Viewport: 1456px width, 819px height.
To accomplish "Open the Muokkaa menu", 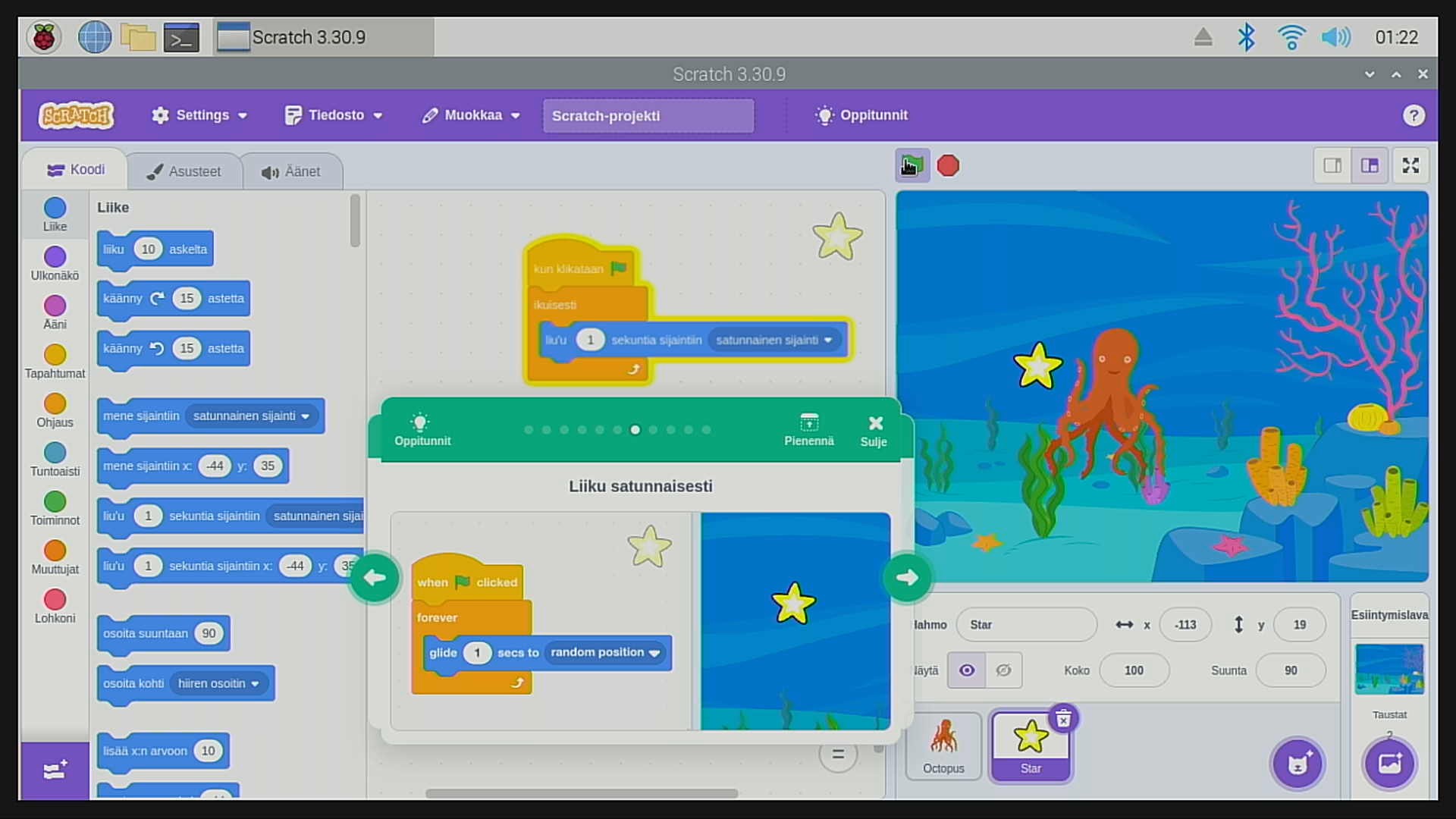I will pyautogui.click(x=471, y=115).
